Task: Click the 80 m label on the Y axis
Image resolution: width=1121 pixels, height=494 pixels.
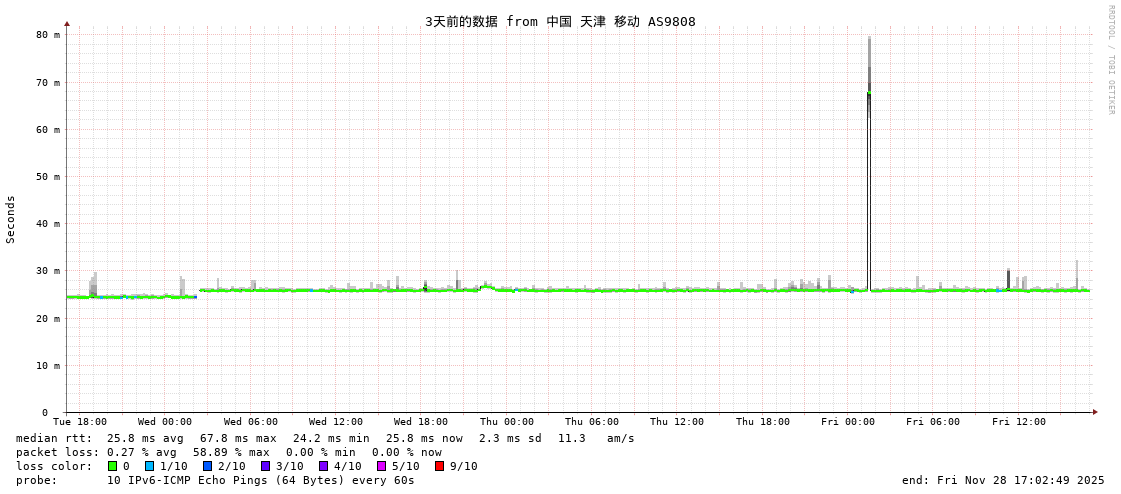Action: tap(49, 35)
